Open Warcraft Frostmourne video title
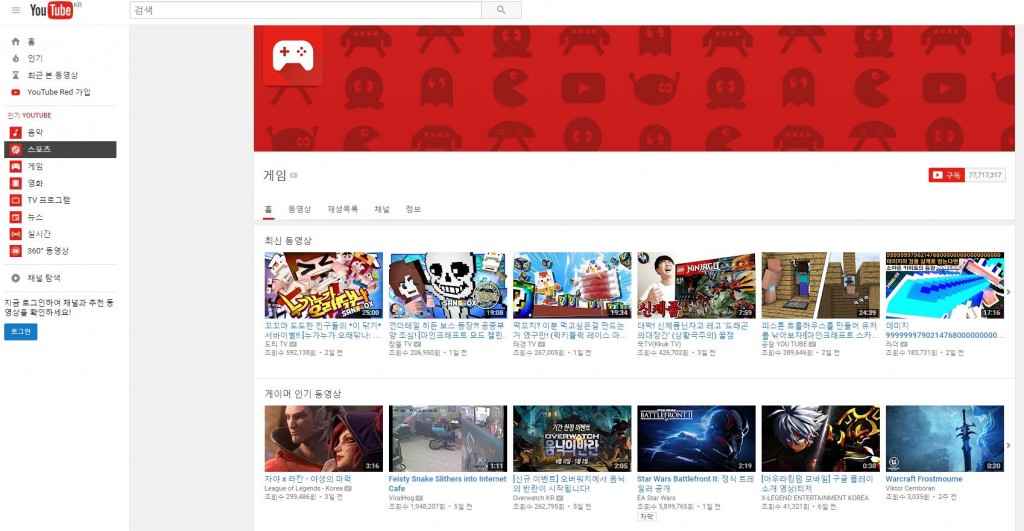 coord(924,479)
